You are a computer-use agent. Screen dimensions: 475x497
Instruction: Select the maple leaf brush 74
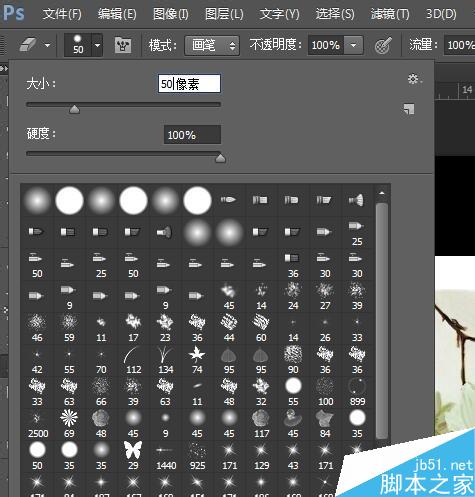[197, 359]
